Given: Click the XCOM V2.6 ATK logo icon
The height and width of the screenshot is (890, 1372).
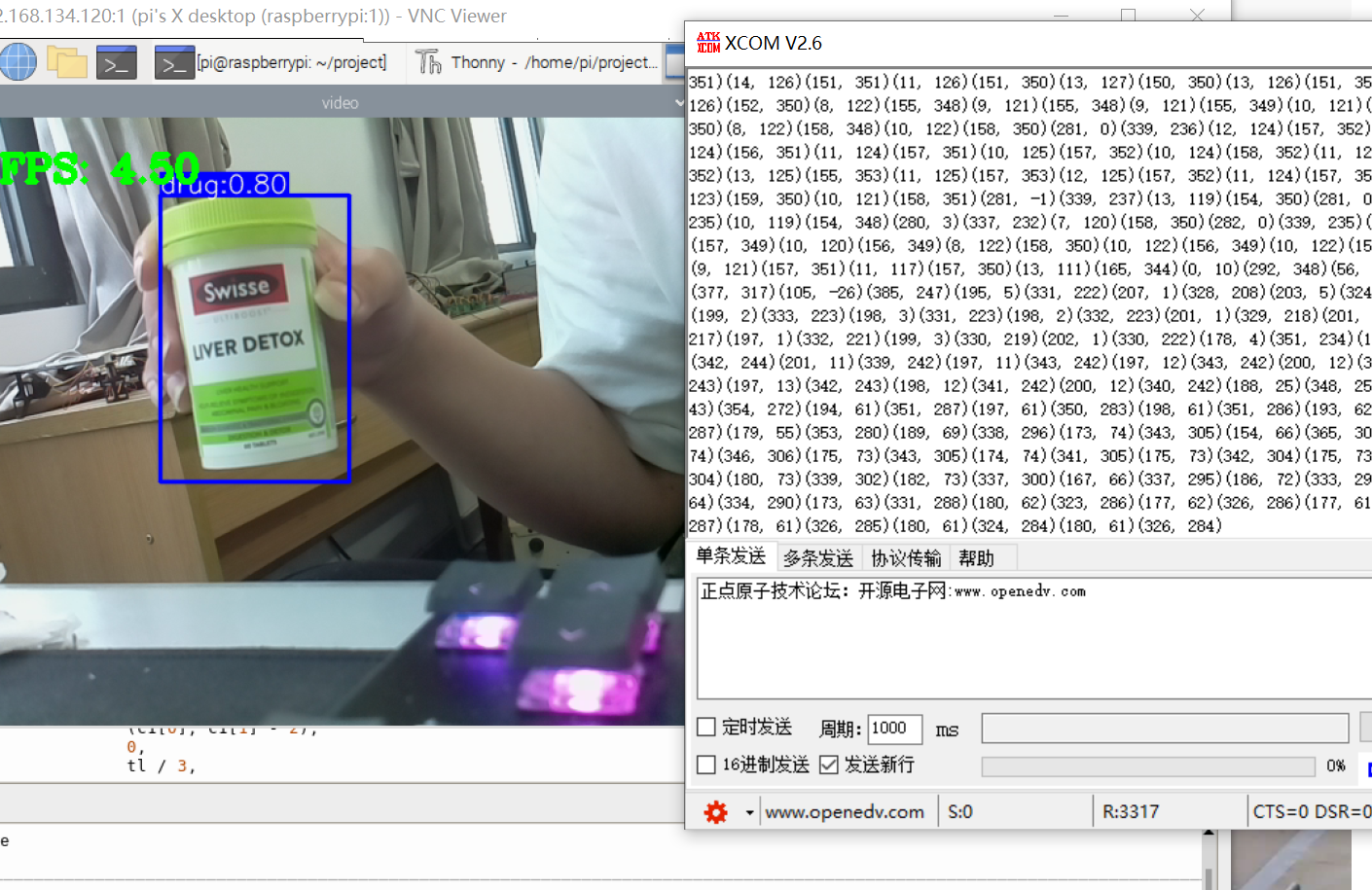Looking at the screenshot, I should (x=708, y=43).
